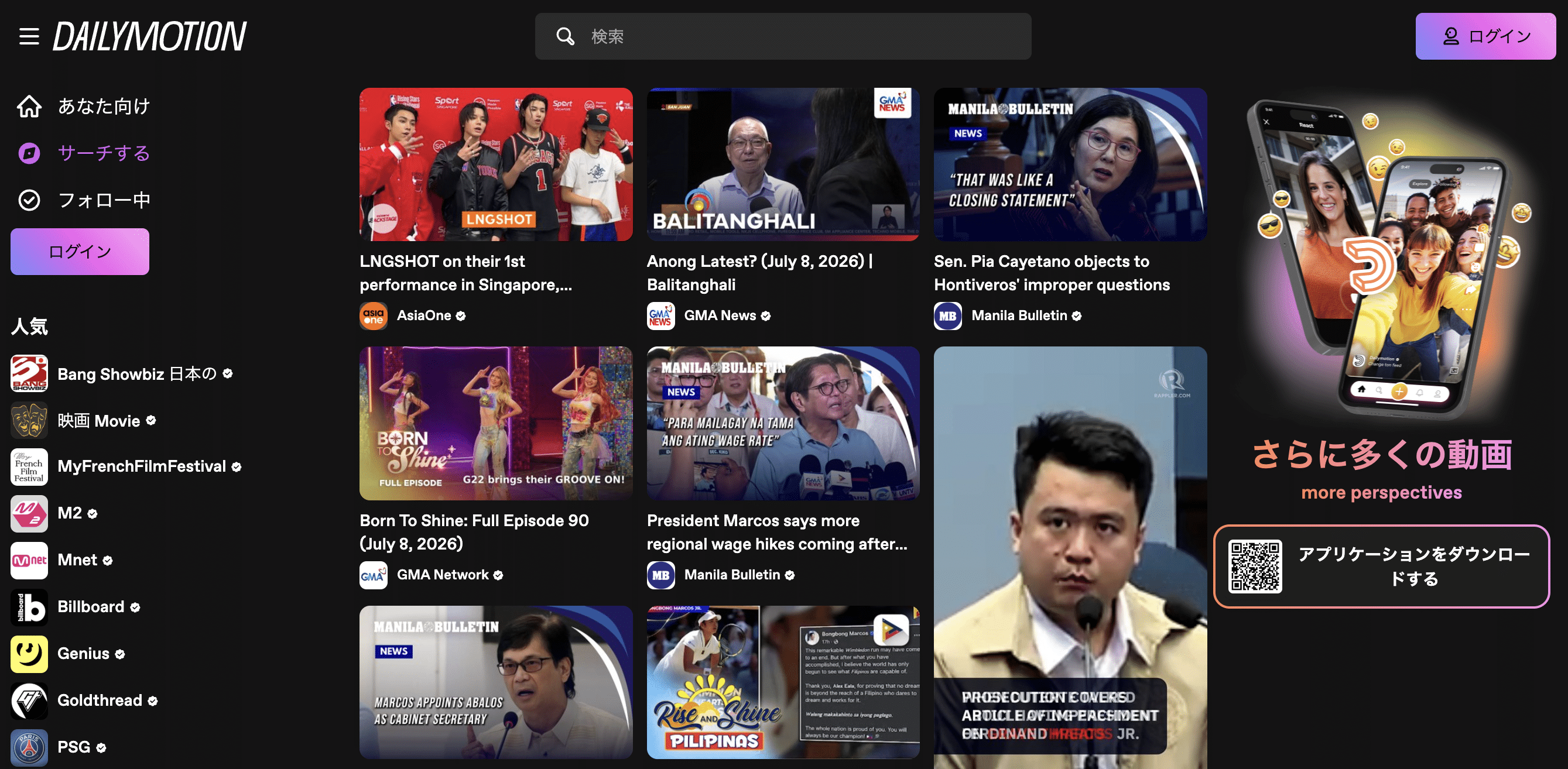Click title Born To Shine Full Episode 90
Viewport: 1568px width, 769px height.
tap(474, 533)
